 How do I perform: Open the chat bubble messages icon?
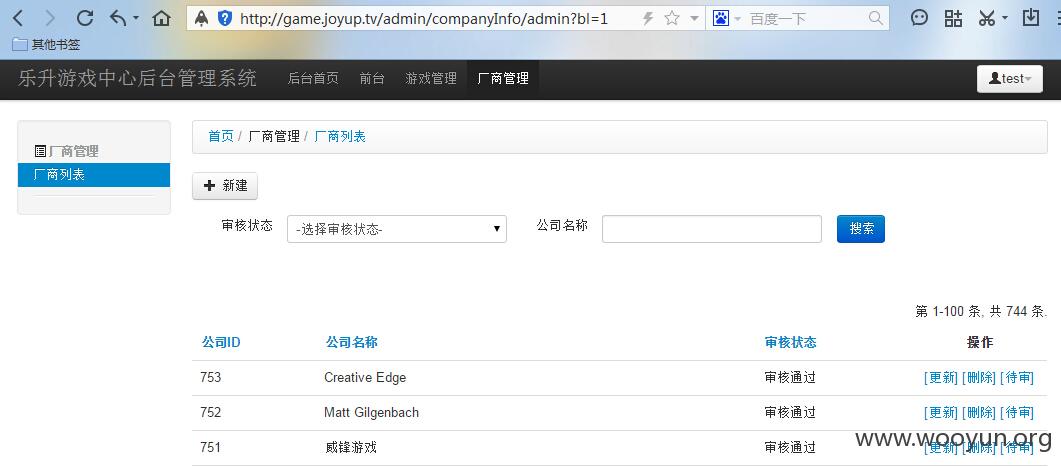pos(919,18)
